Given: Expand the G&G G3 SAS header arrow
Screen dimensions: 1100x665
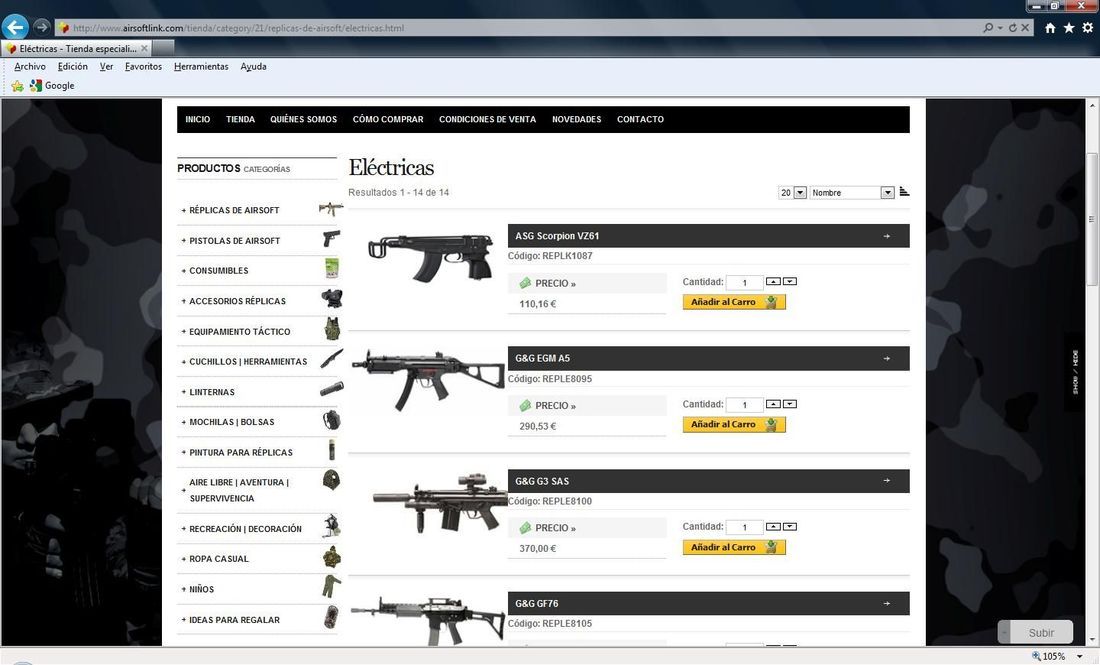Looking at the screenshot, I should click(887, 481).
